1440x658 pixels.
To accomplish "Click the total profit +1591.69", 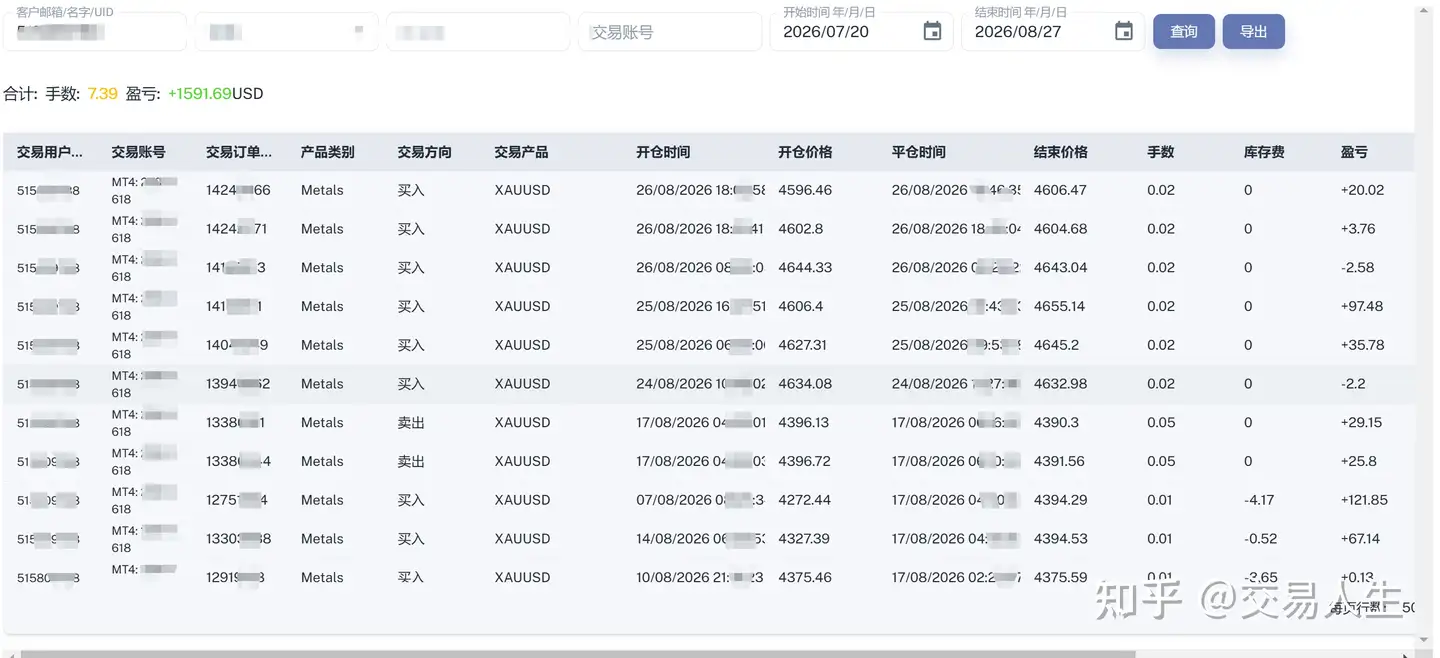I will [x=200, y=93].
